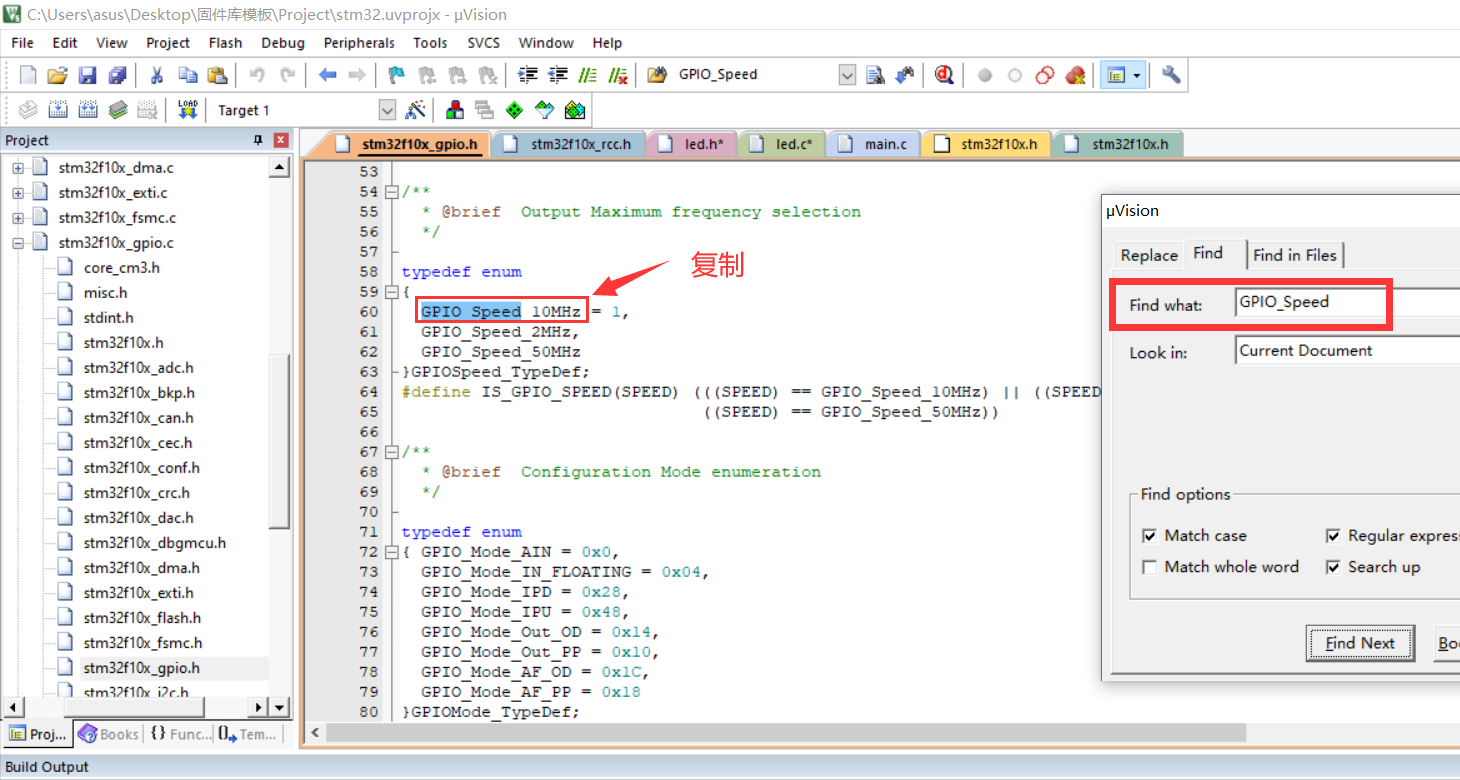Open the Look in Current Document combo

click(x=1347, y=351)
